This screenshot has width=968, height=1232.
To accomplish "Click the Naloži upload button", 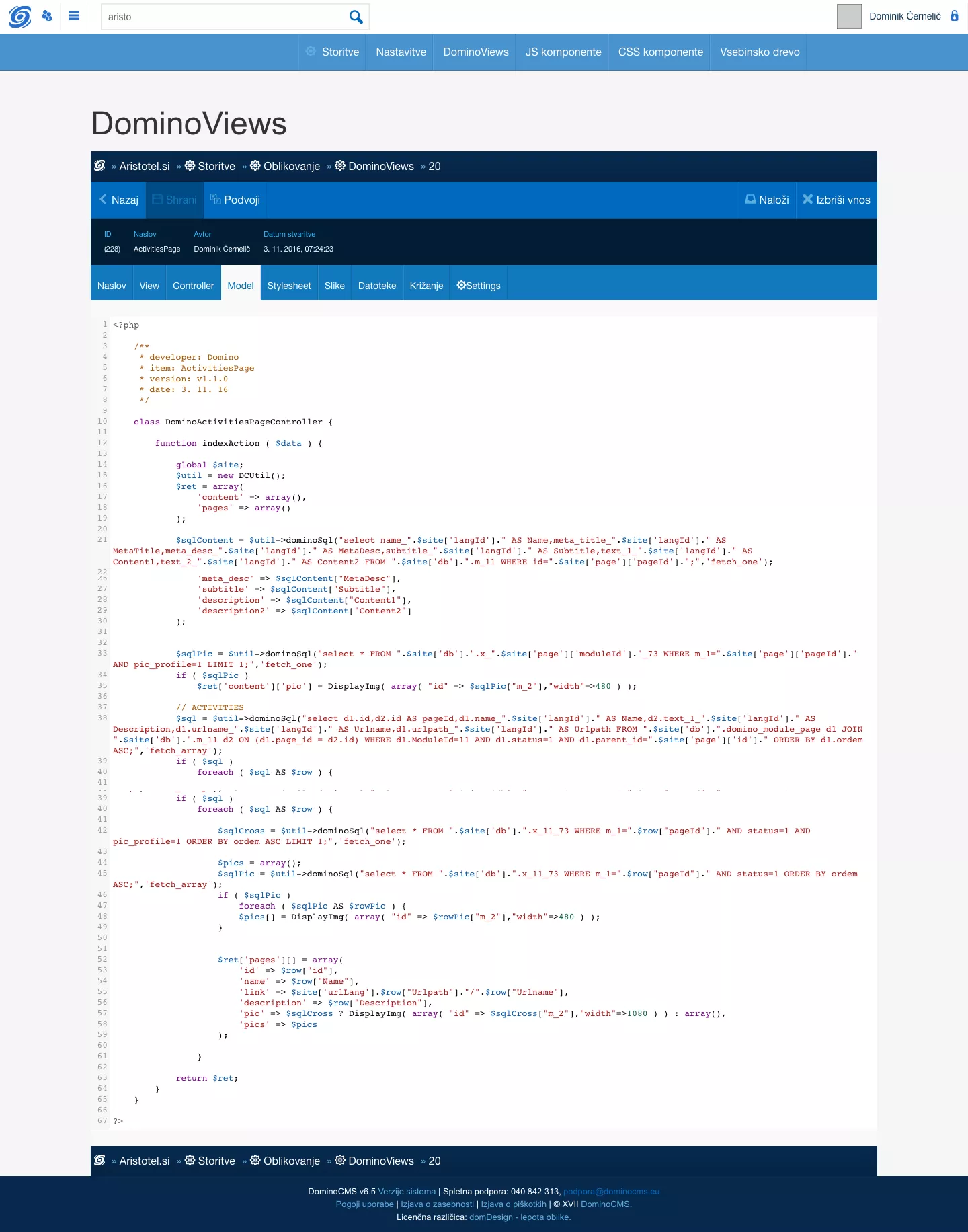I will point(767,200).
